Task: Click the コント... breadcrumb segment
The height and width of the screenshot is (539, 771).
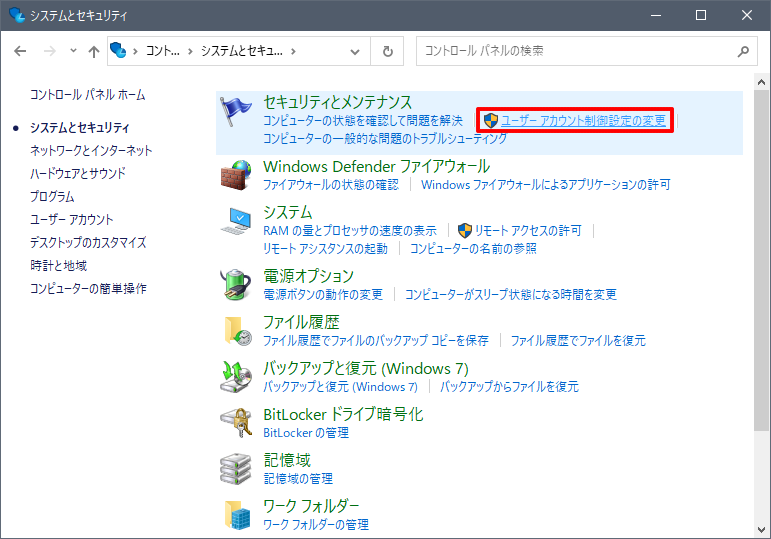Action: pos(163,51)
